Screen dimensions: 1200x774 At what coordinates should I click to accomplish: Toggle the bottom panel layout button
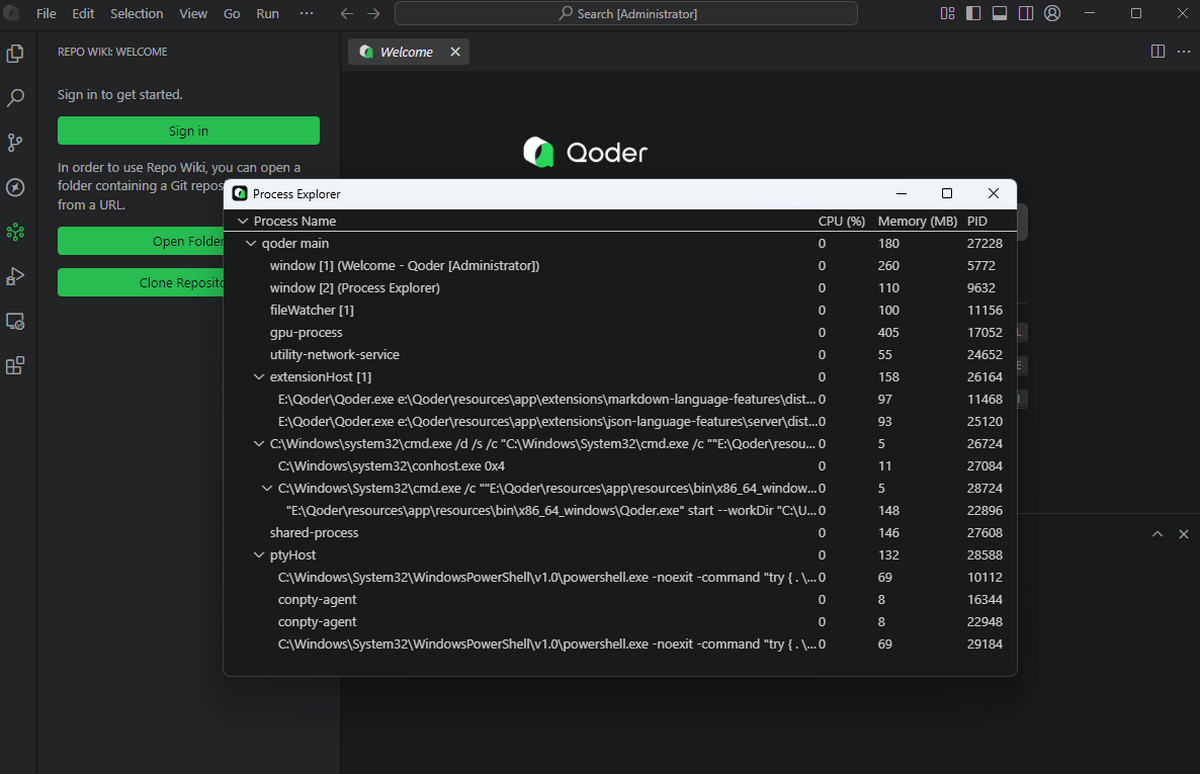(x=1000, y=14)
